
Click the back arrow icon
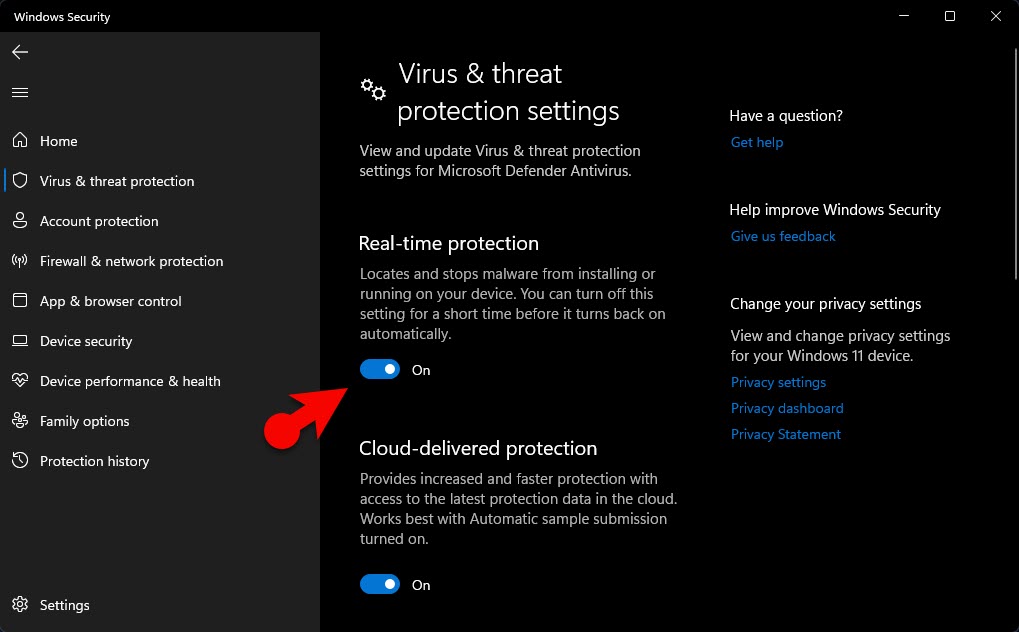pos(20,52)
